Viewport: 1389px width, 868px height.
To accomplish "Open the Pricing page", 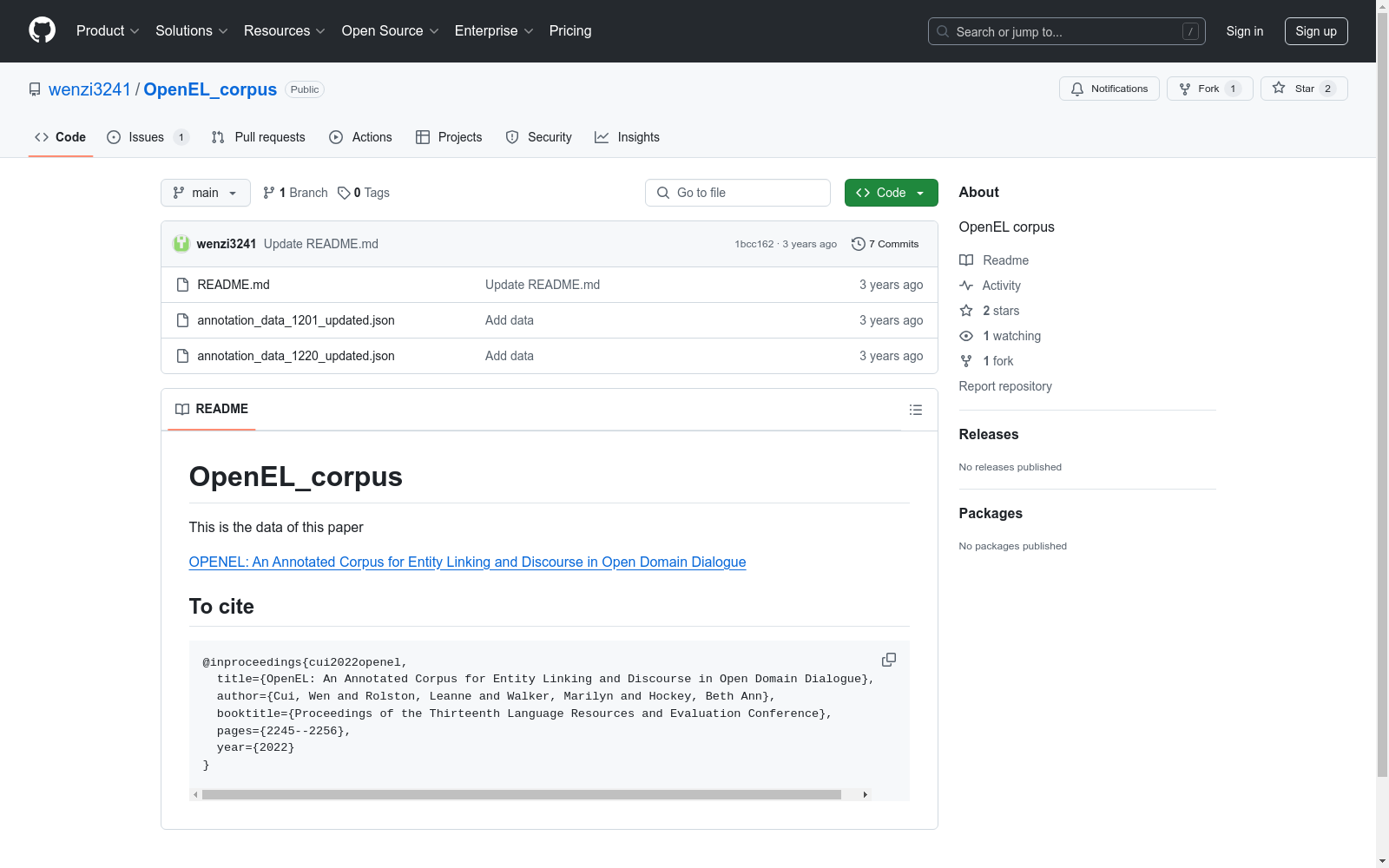I will pyautogui.click(x=570, y=31).
